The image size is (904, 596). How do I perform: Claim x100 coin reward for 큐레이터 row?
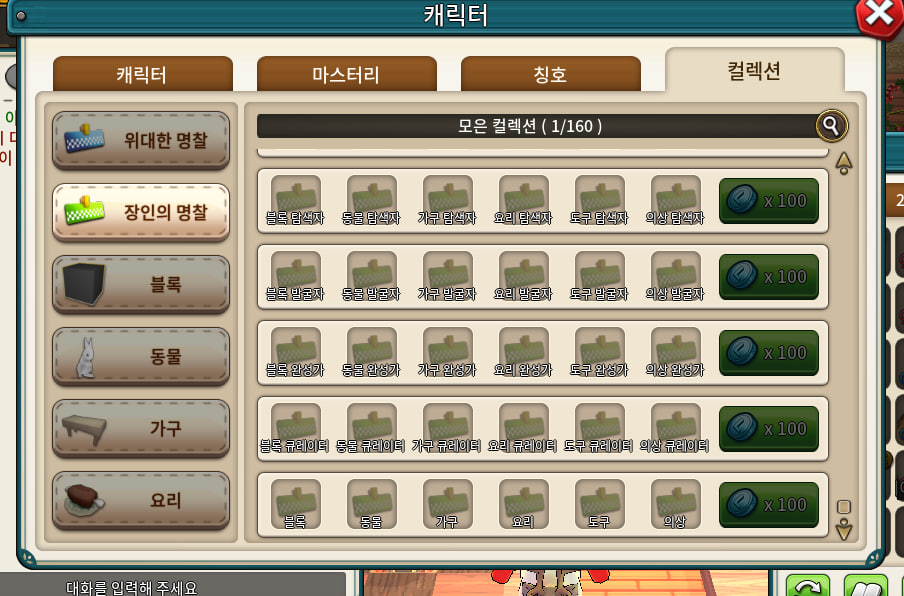[769, 429]
